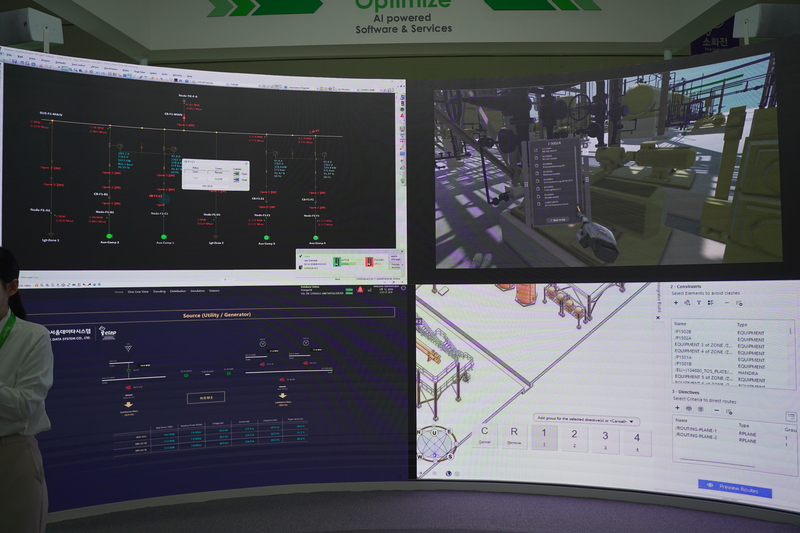This screenshot has height=533, width=800.
Task: Select /ROUTING-PLANE-1 in the Directives list
Action: pos(698,430)
